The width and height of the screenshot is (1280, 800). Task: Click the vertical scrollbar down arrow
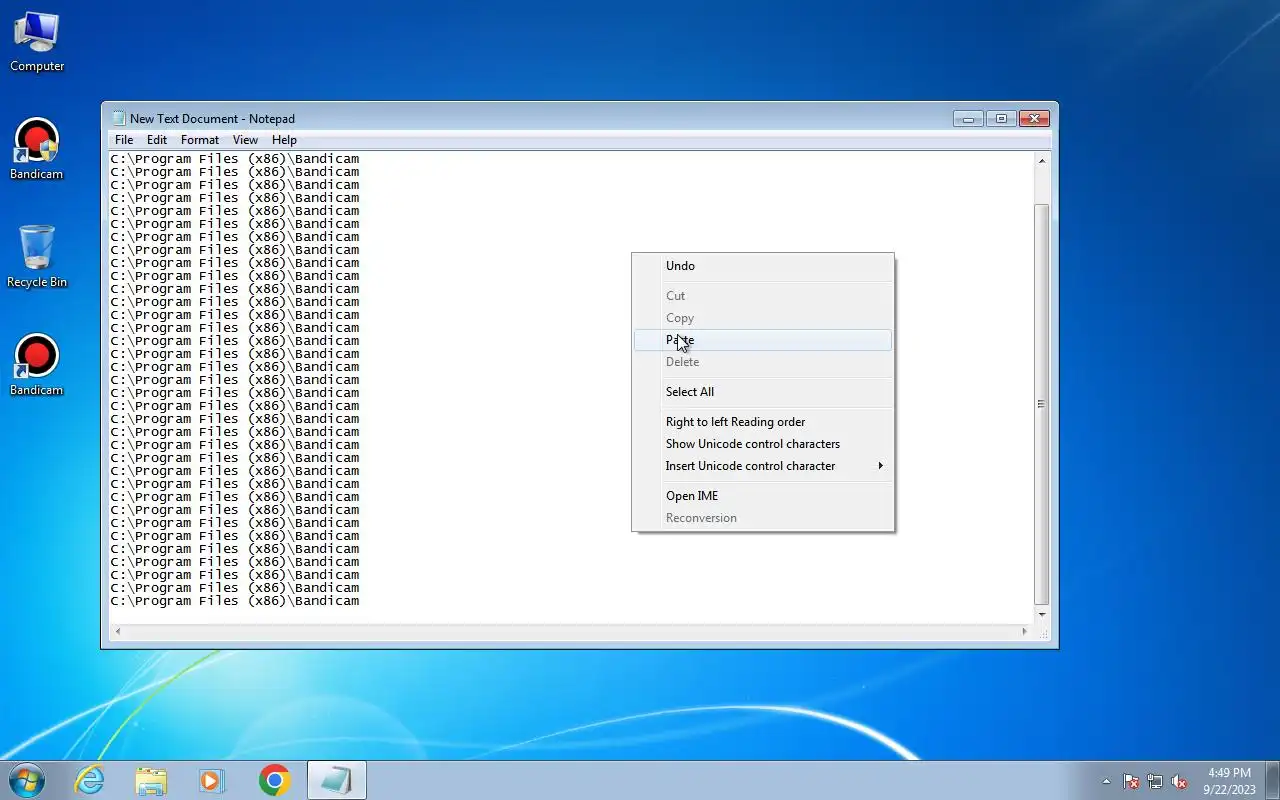click(1042, 615)
